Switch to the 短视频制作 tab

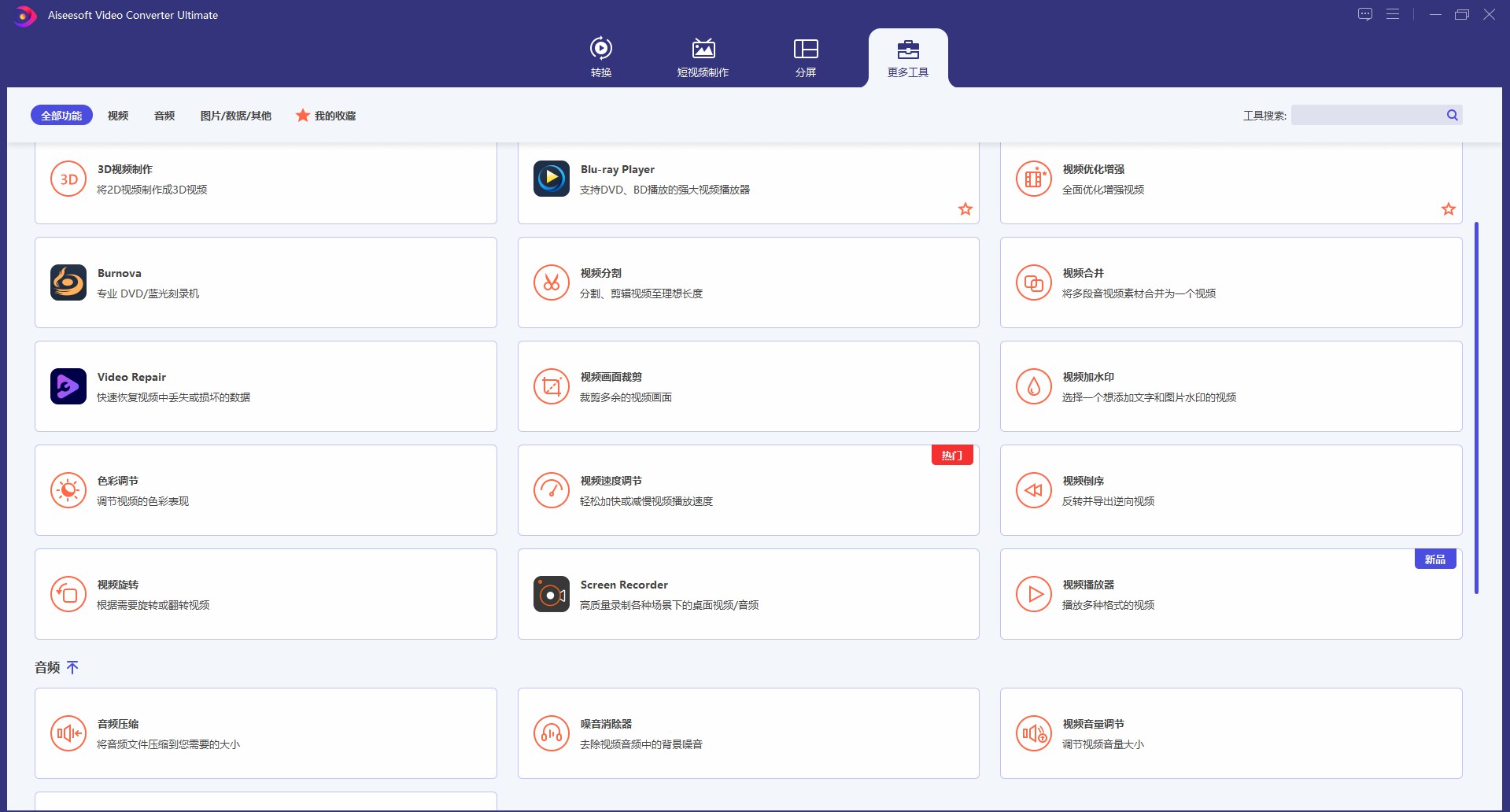703,57
